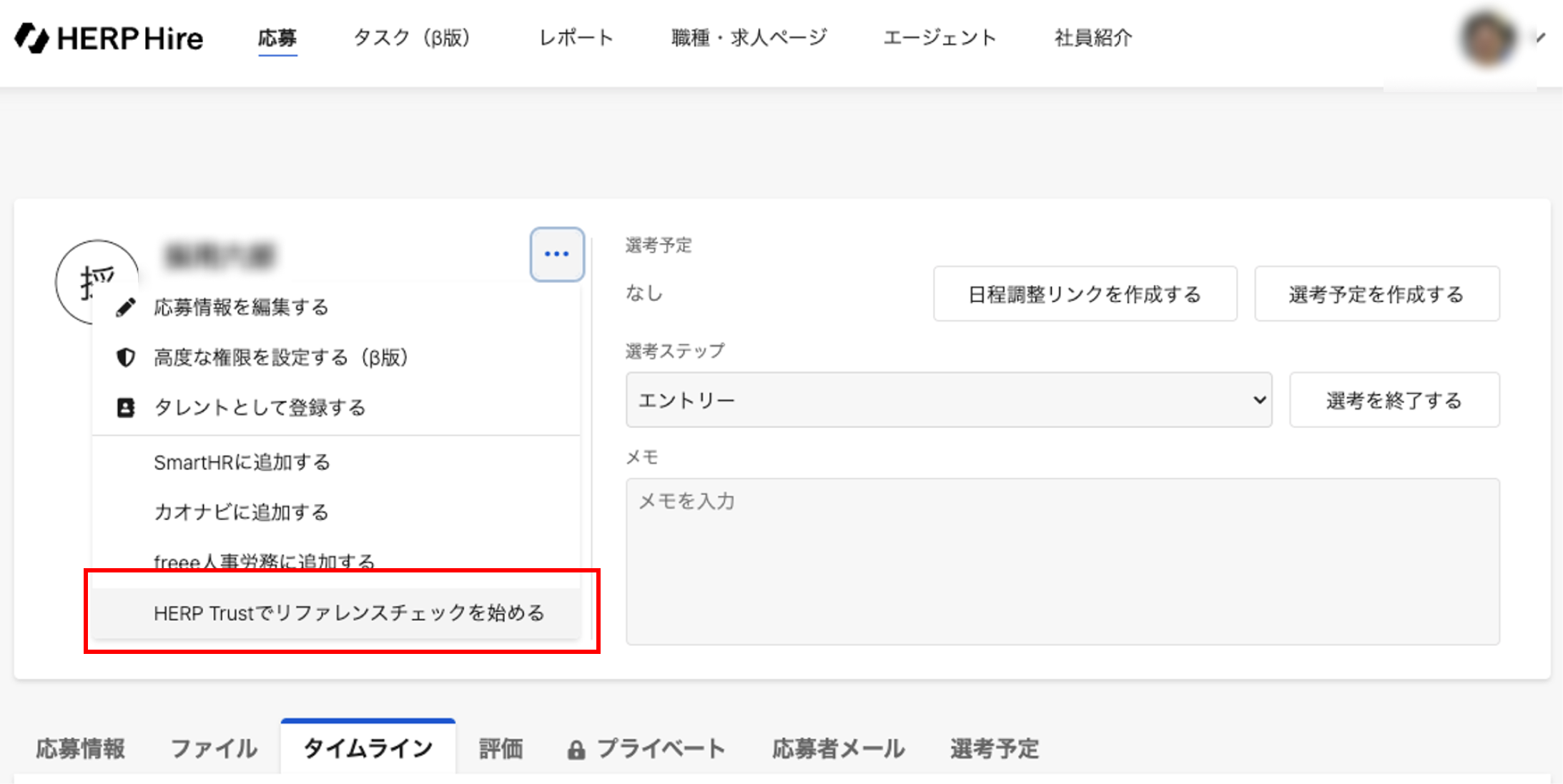Open the 選考ステップ dropdown showing エントリー
1563x784 pixels.
[x=949, y=400]
